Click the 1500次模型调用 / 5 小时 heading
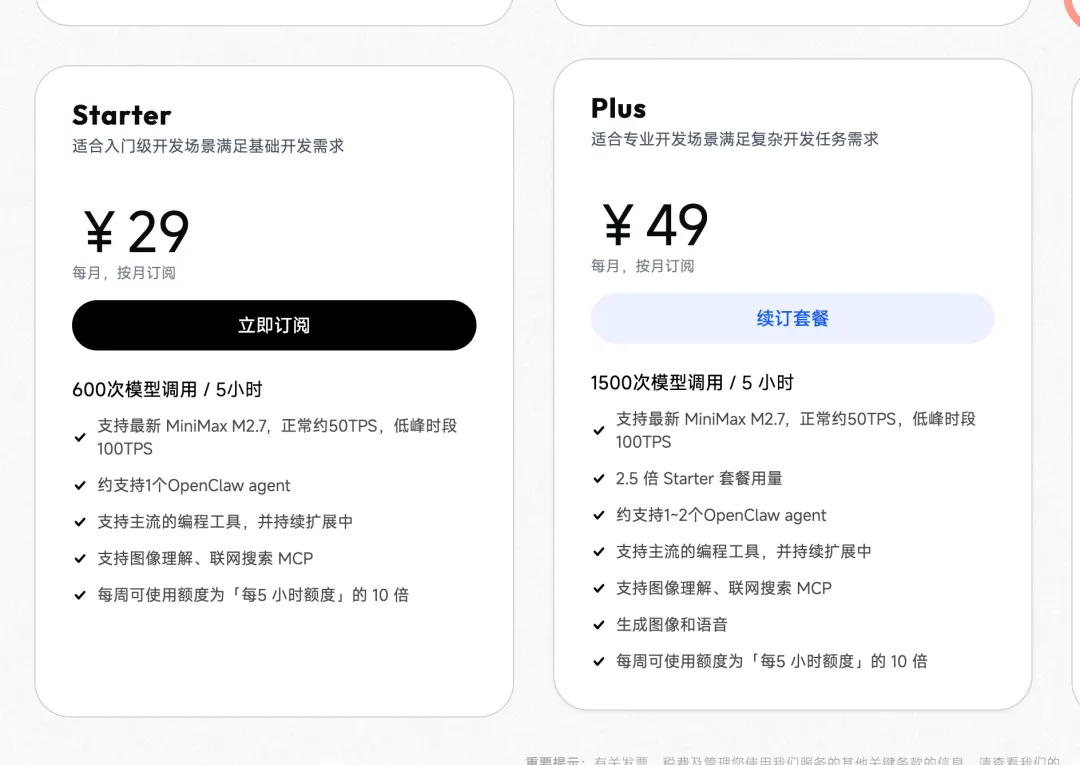 coord(692,383)
